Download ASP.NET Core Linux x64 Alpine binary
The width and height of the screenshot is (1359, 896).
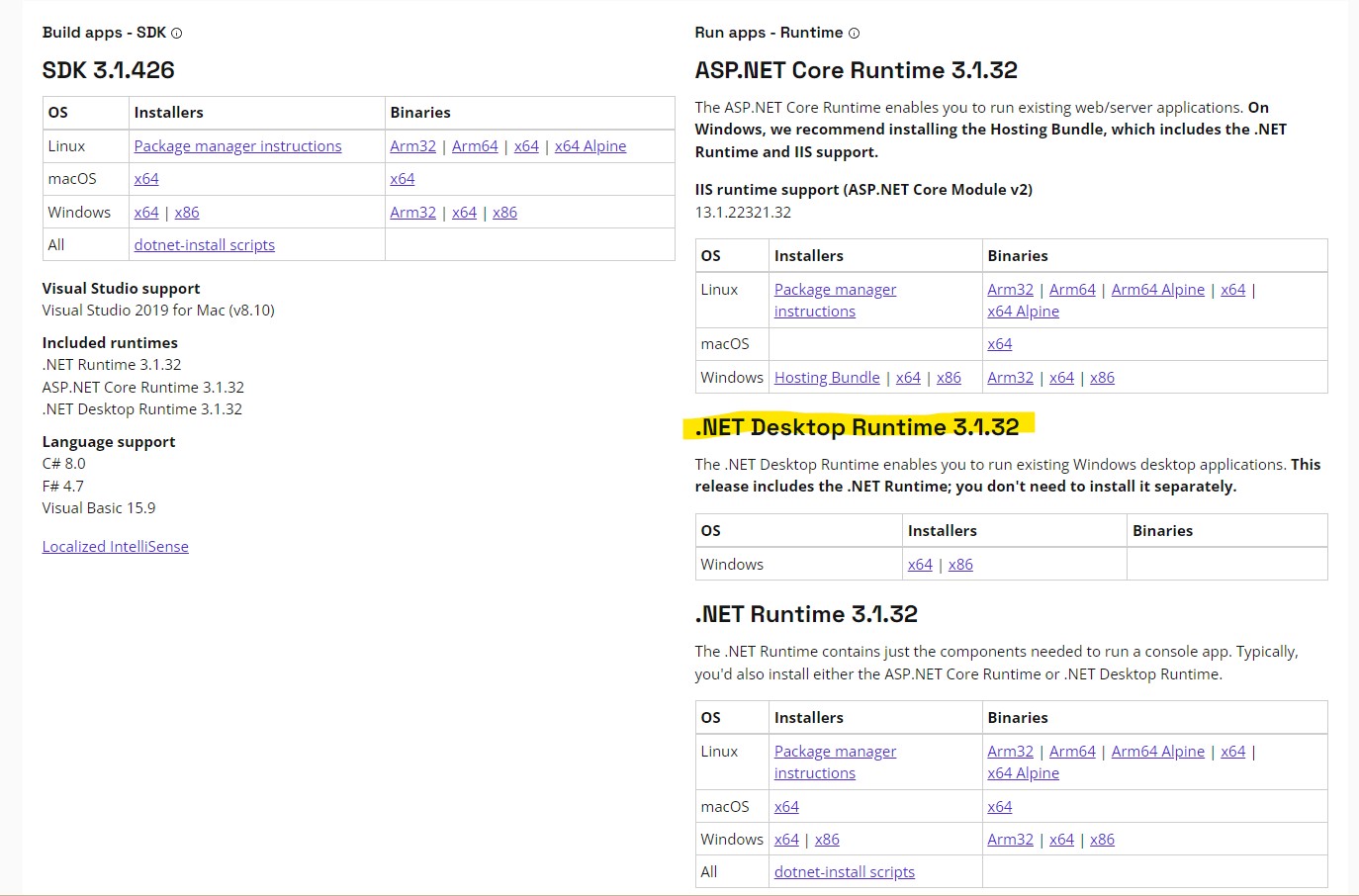coord(1023,312)
